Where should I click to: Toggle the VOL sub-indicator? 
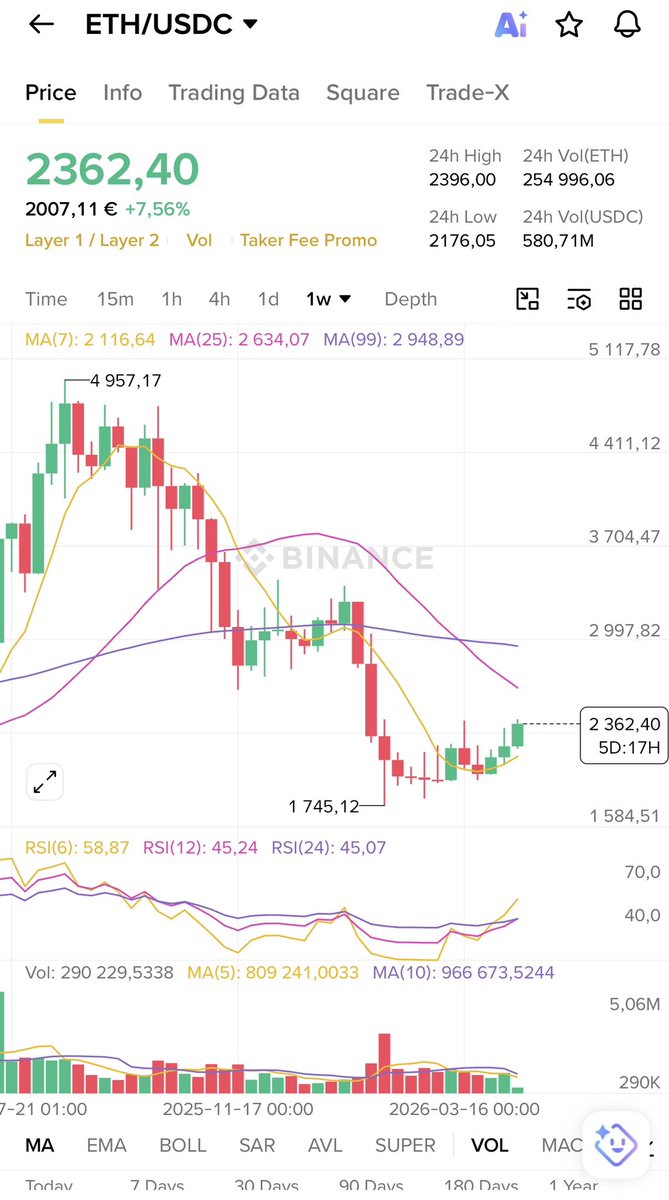(x=490, y=1145)
